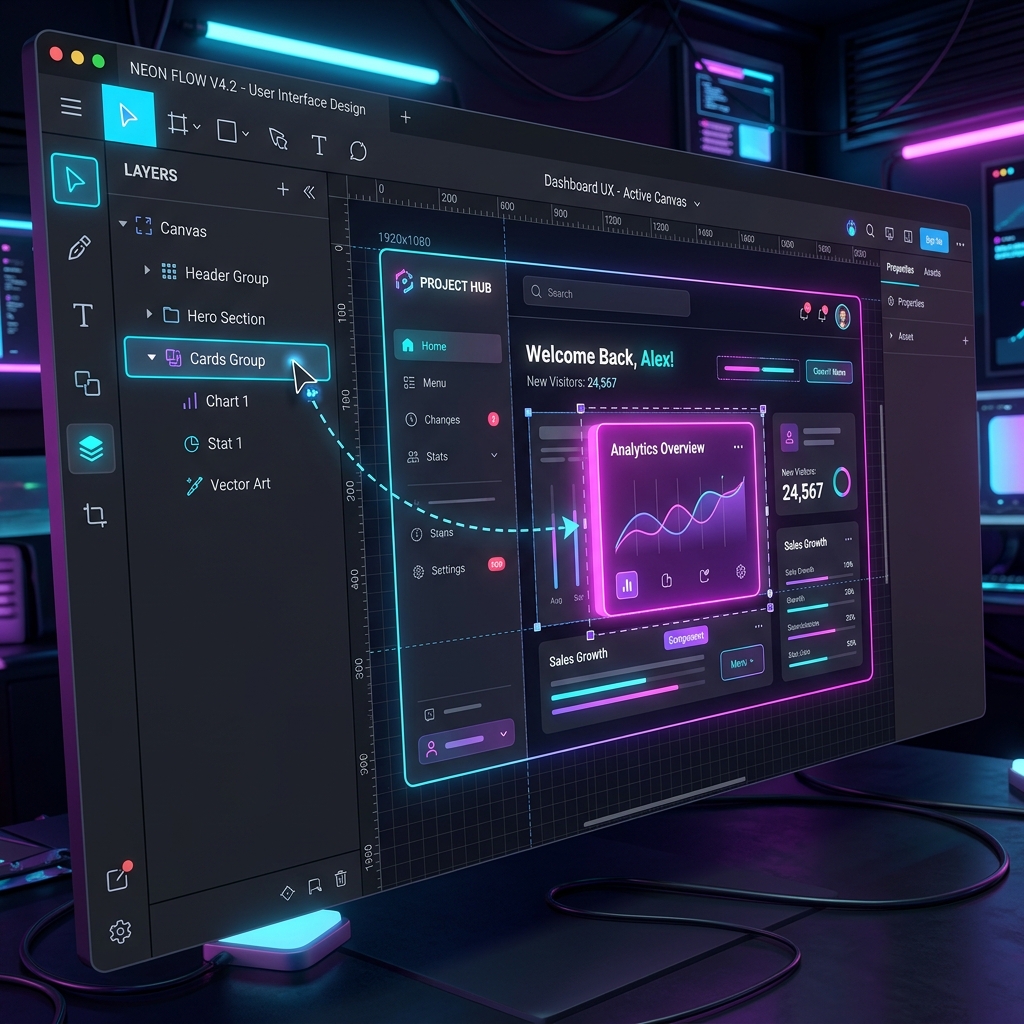Open the Properties tab
Image resolution: width=1024 pixels, height=1024 pixels.
(x=900, y=268)
